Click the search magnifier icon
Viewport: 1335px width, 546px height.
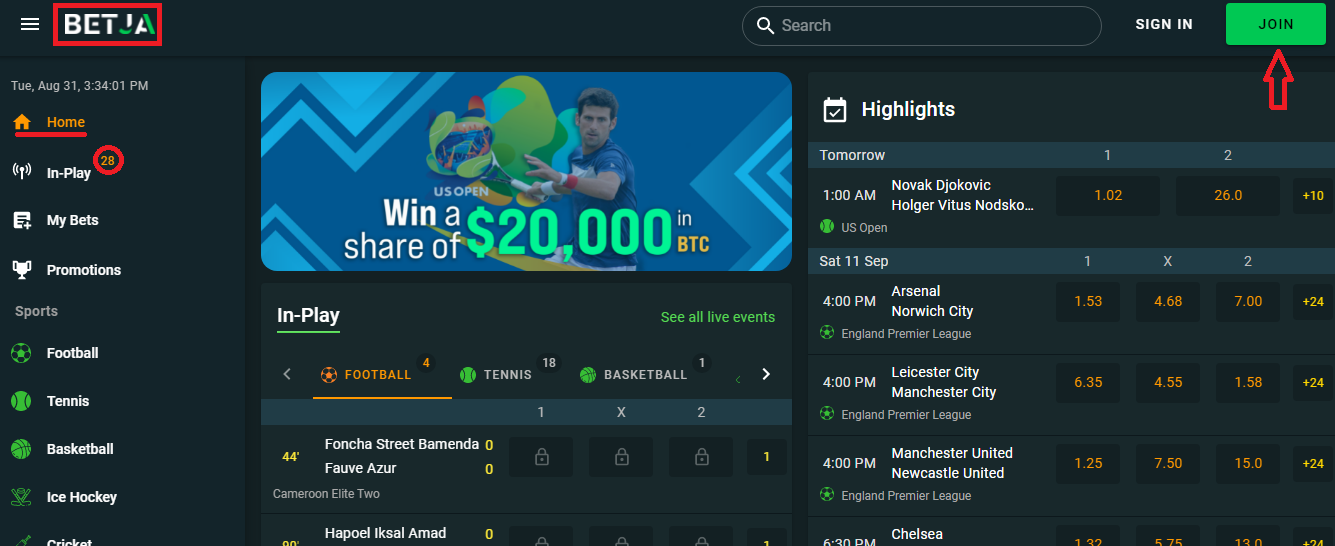pyautogui.click(x=766, y=26)
